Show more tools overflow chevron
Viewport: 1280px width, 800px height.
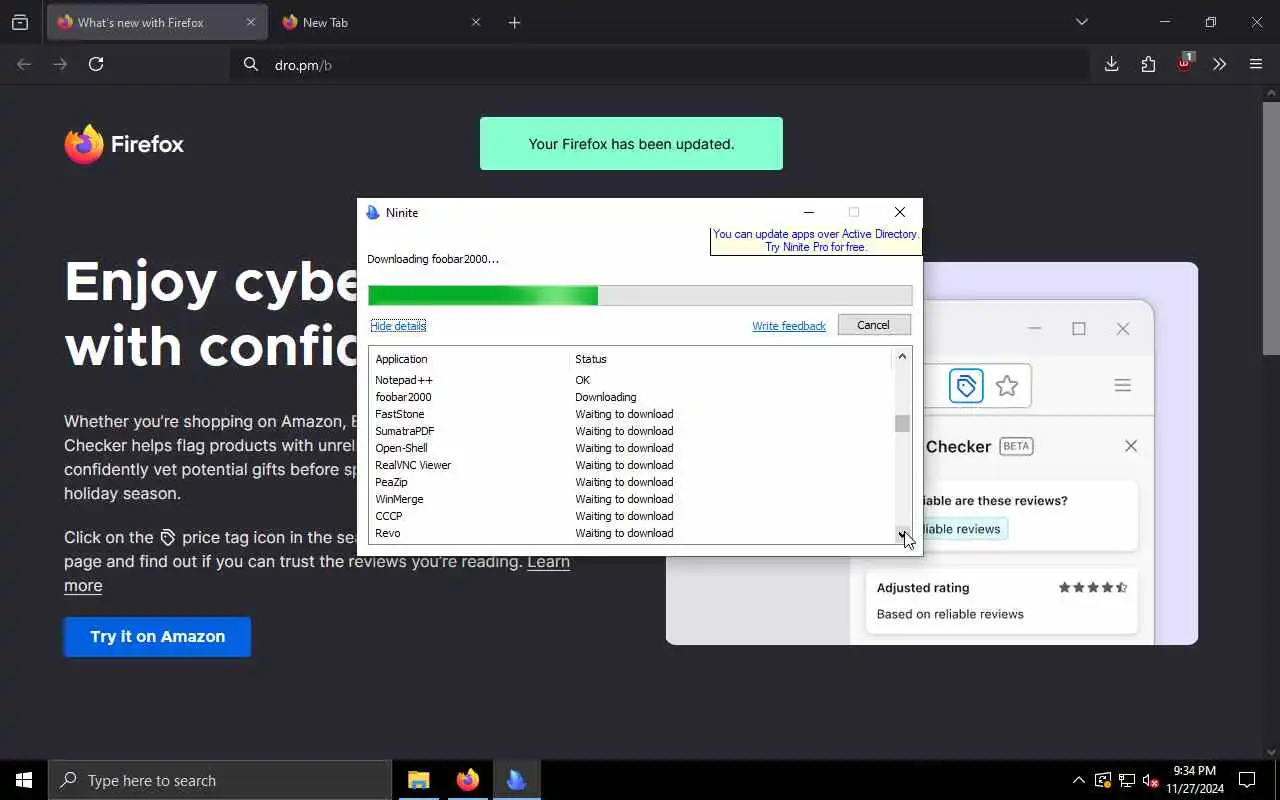1219,64
